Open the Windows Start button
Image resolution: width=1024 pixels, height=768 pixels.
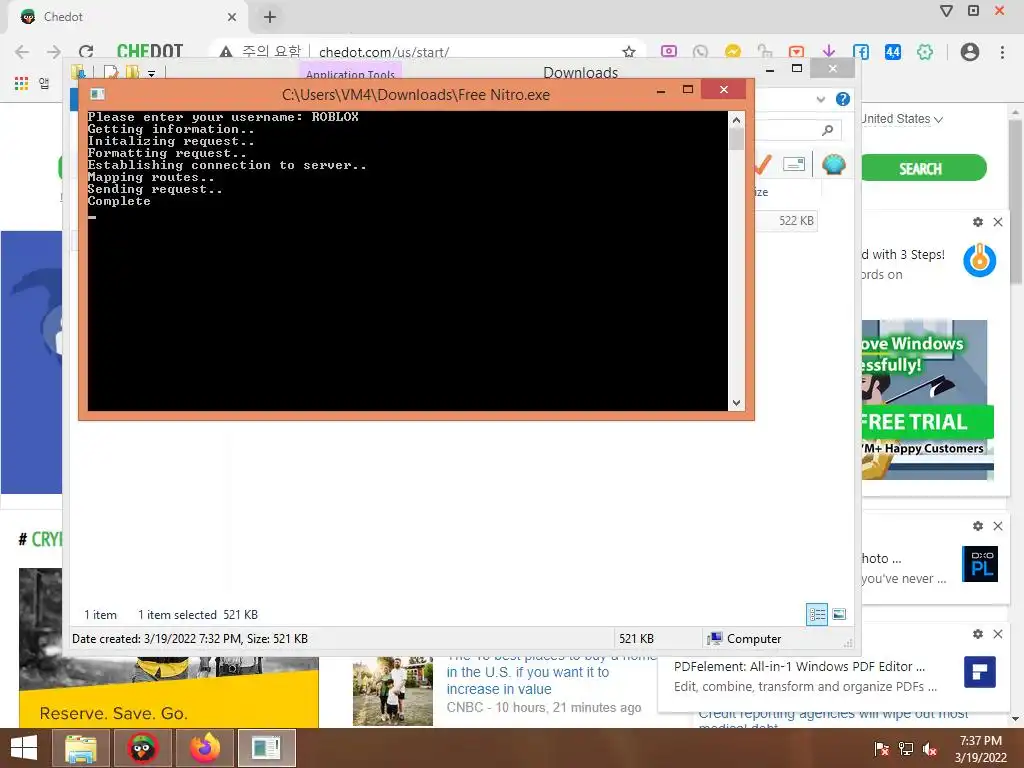24,748
